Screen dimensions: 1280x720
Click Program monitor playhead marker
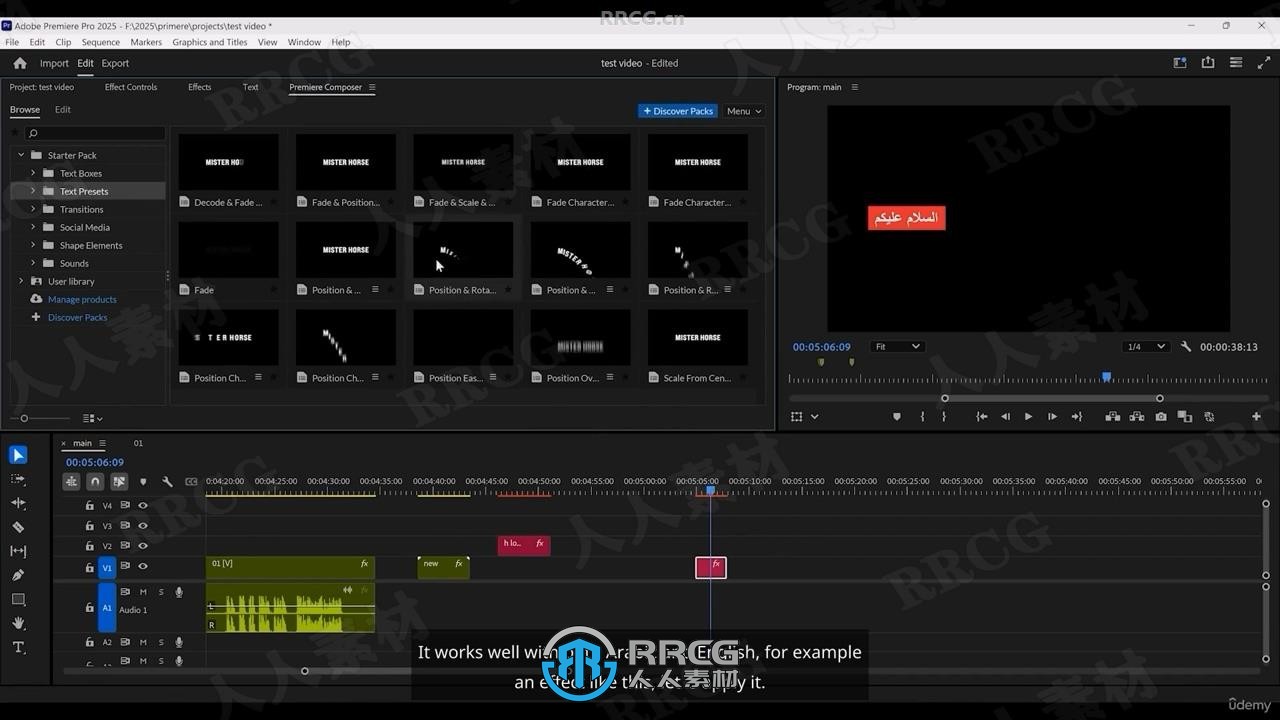tap(1106, 377)
